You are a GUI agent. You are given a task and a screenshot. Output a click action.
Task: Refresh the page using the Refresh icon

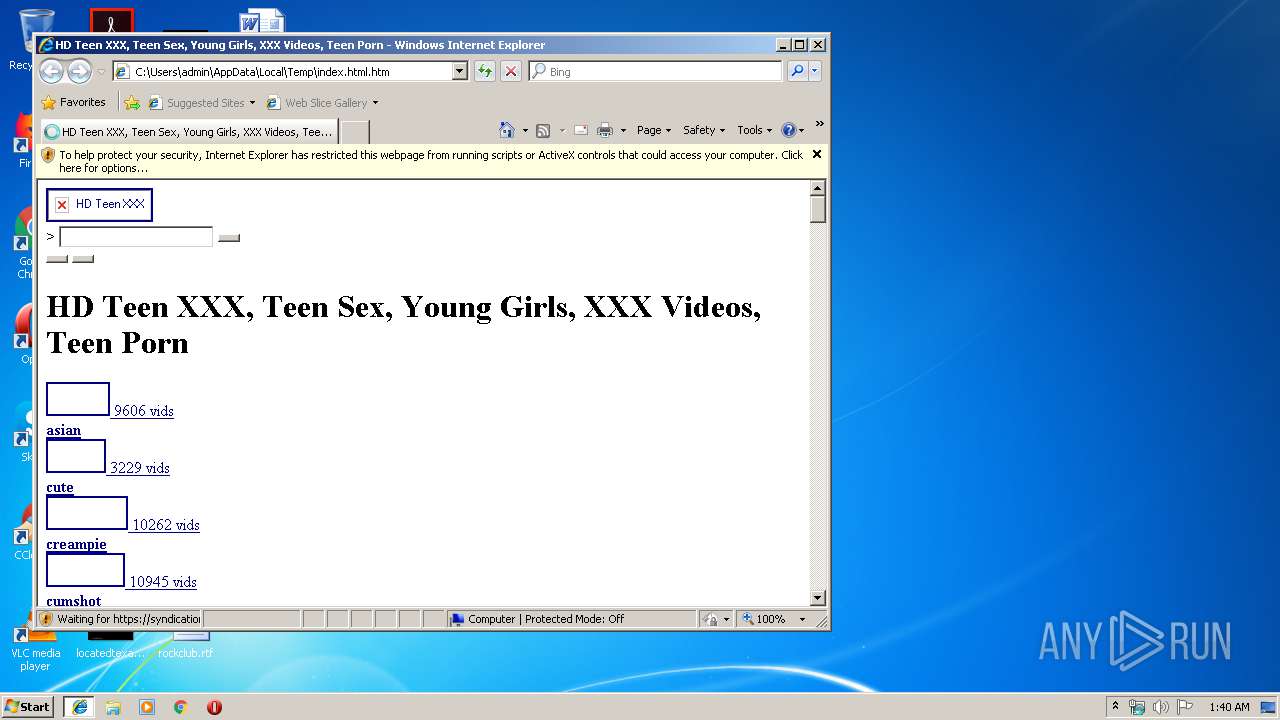tap(485, 71)
